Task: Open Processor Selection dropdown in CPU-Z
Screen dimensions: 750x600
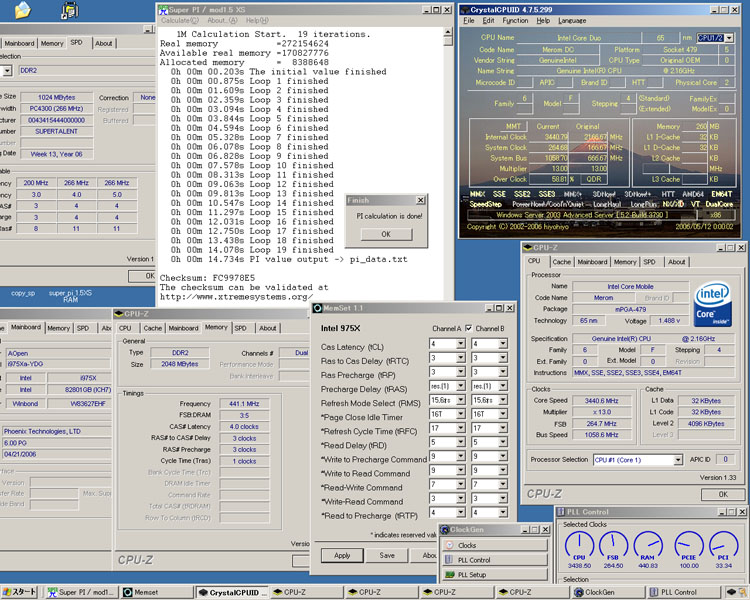Action: [x=678, y=460]
